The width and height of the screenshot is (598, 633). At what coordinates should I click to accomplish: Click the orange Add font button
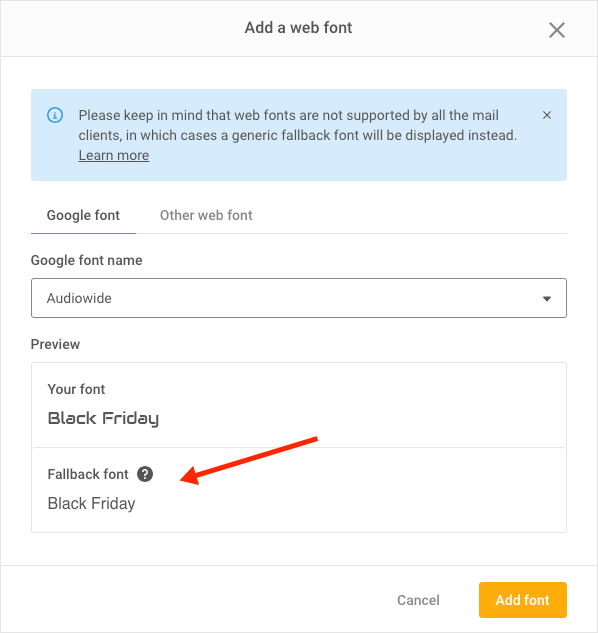tap(523, 600)
